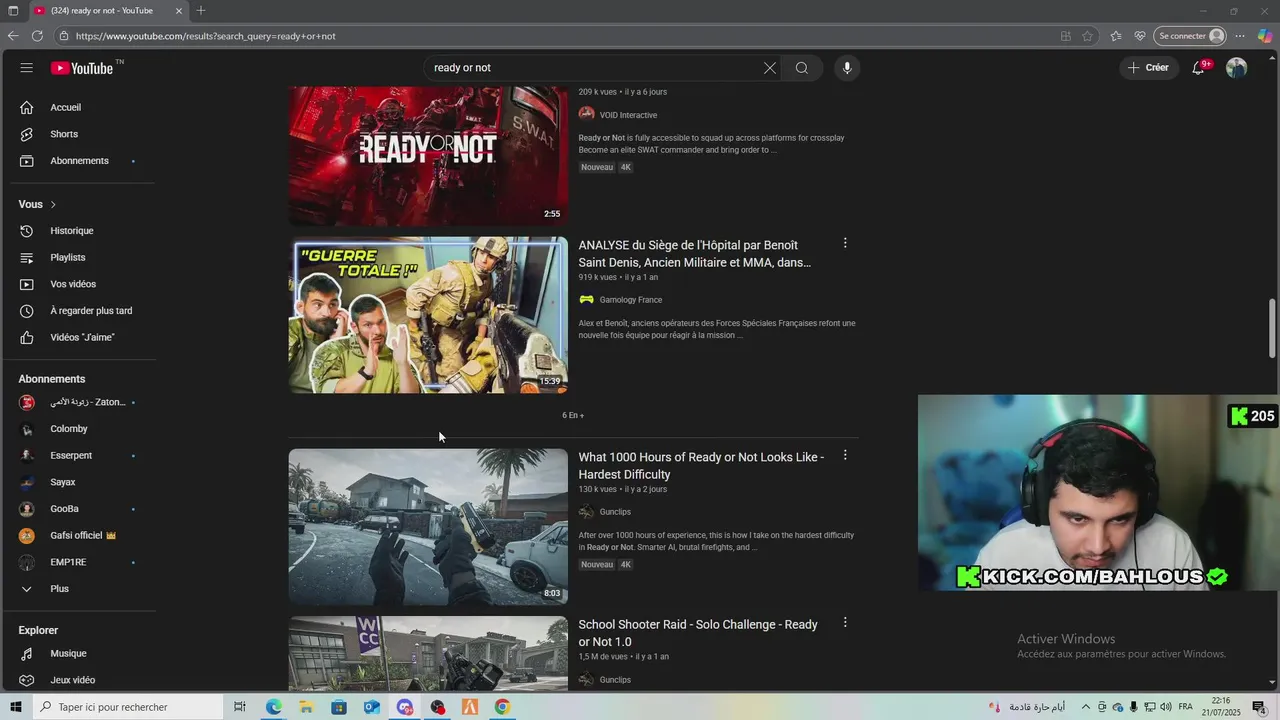The width and height of the screenshot is (1280, 720).
Task: Add page to favorites star
Action: point(1087,36)
